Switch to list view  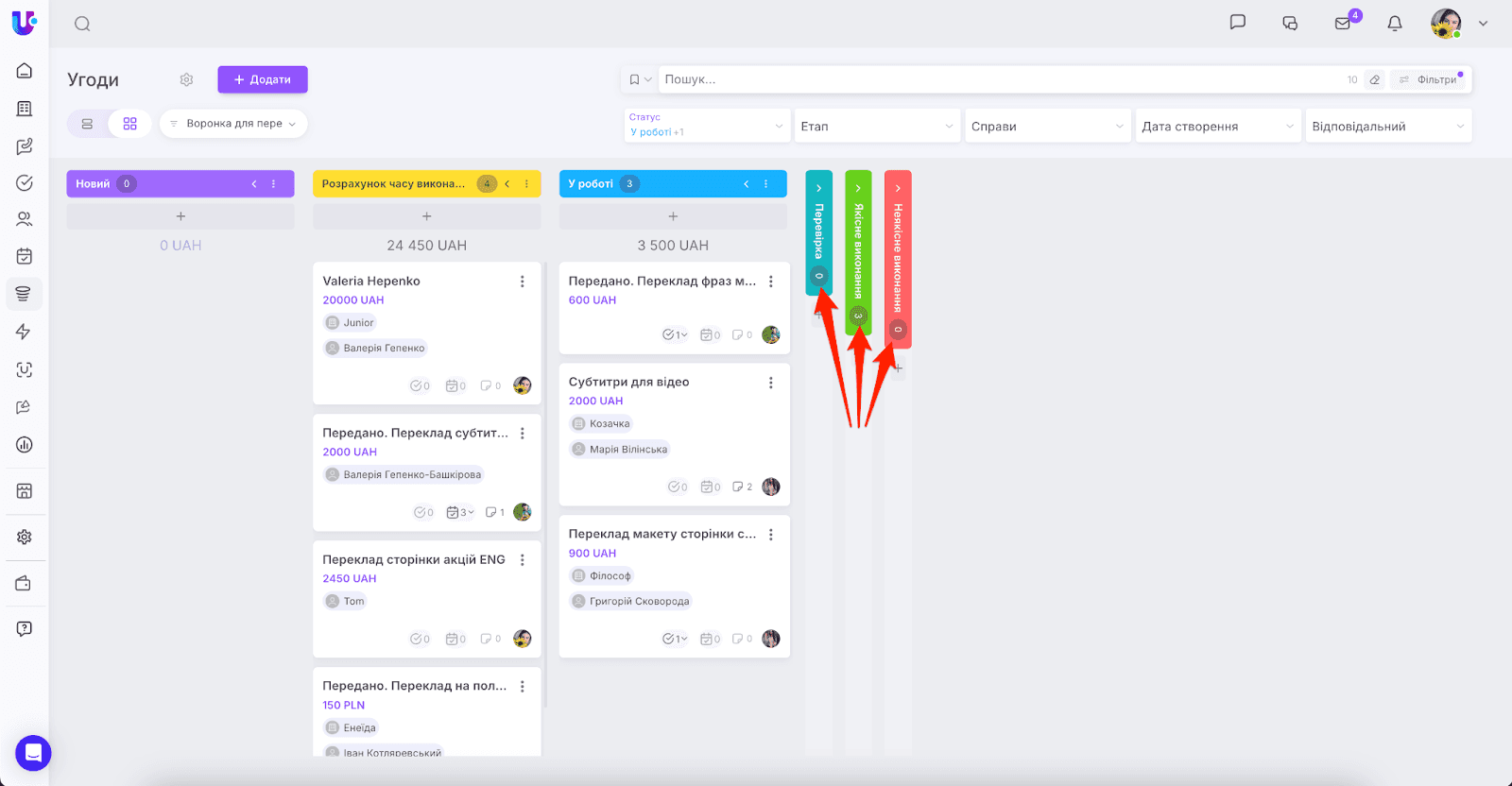pyautogui.click(x=87, y=124)
